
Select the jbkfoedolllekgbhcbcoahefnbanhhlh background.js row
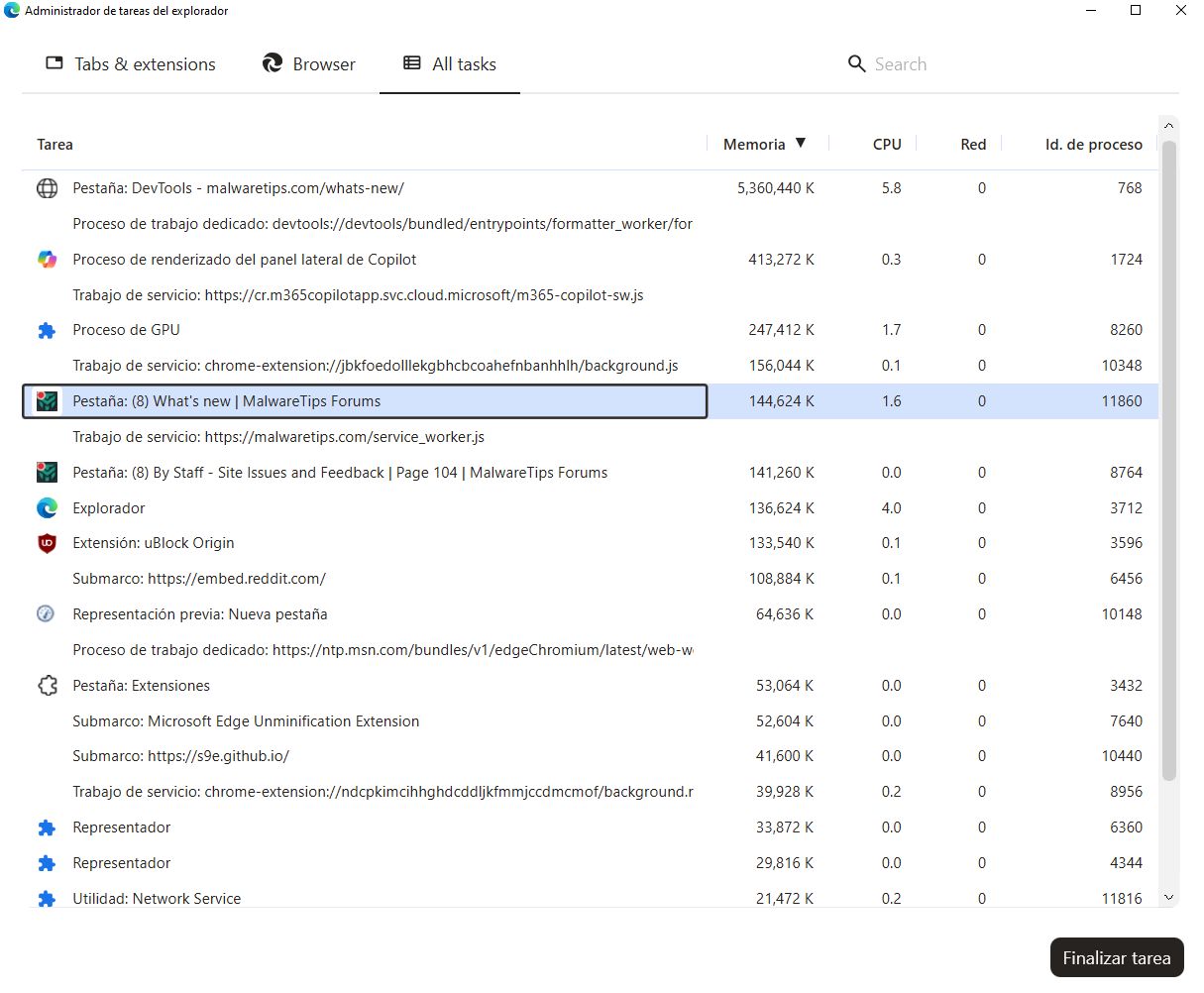click(x=591, y=366)
